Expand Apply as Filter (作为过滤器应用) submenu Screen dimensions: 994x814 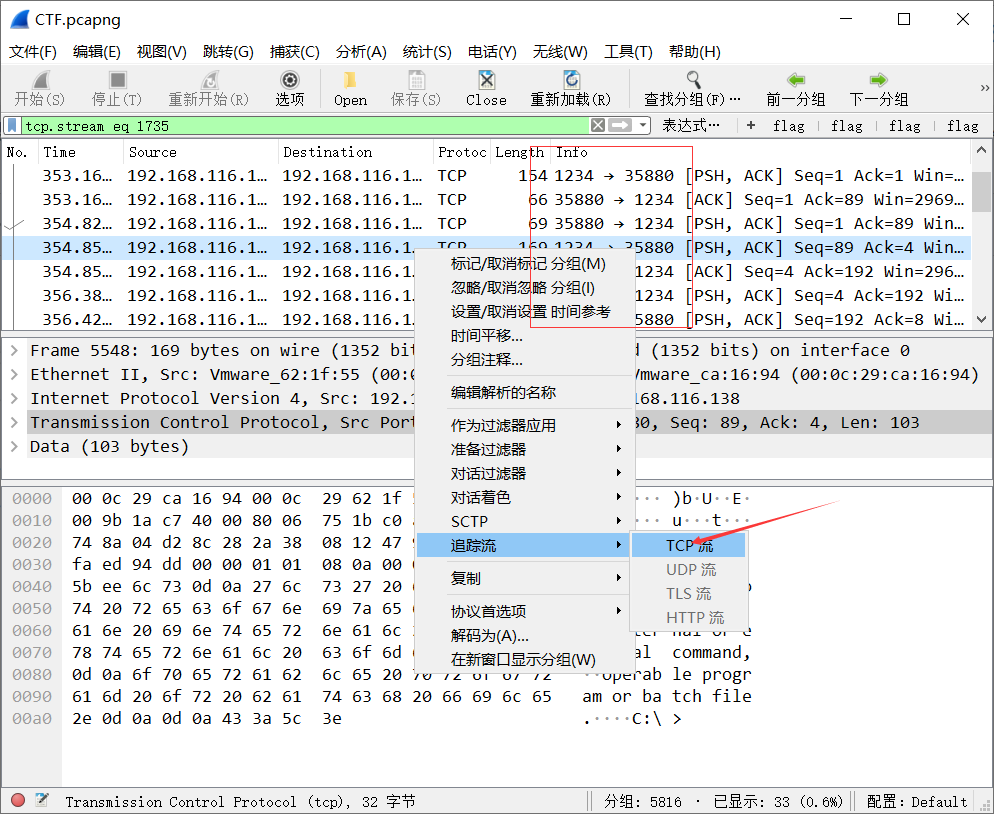pyautogui.click(x=525, y=425)
